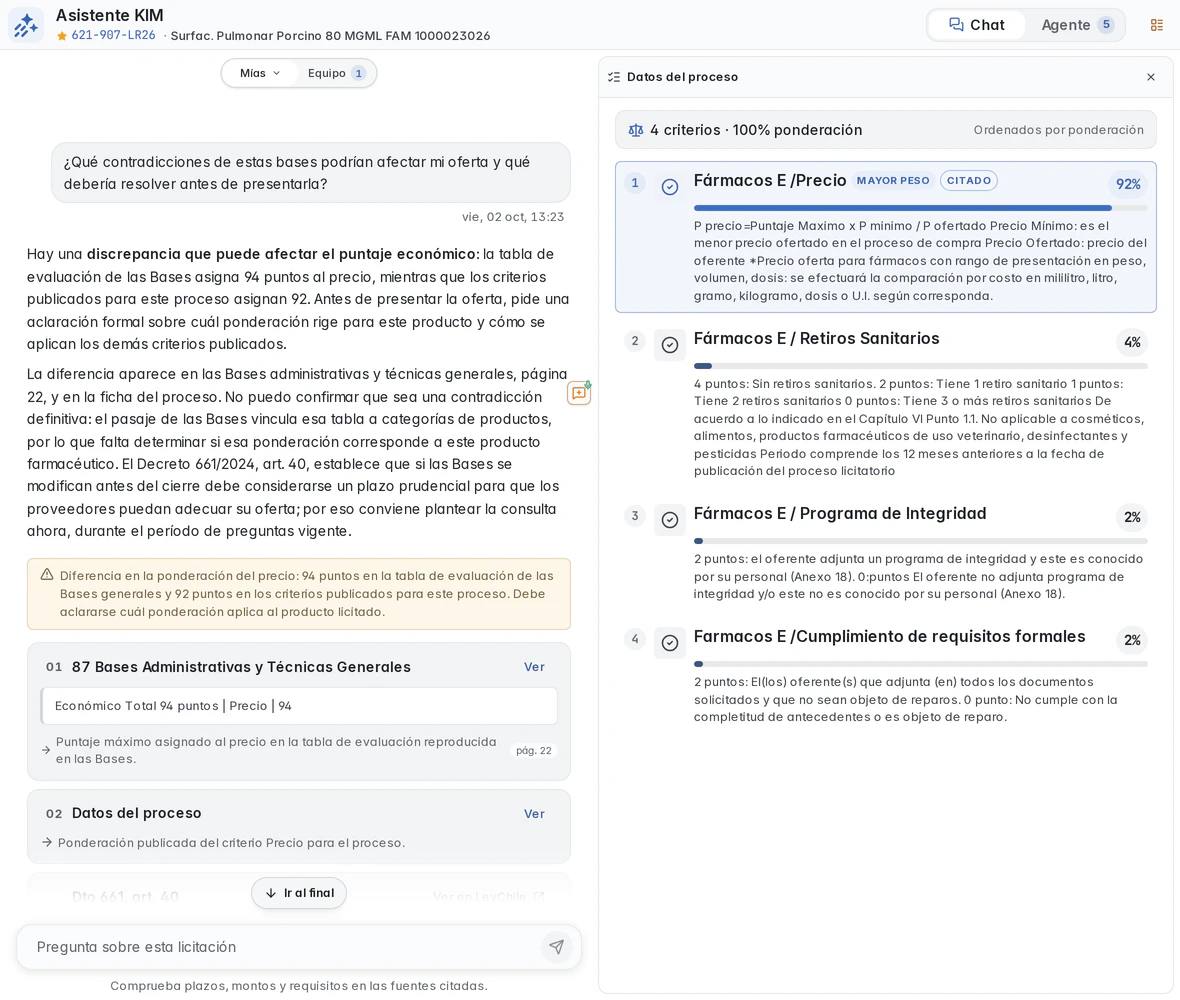The image size is (1180, 1000).
Task: Click the Ir al final button
Action: coord(299,893)
